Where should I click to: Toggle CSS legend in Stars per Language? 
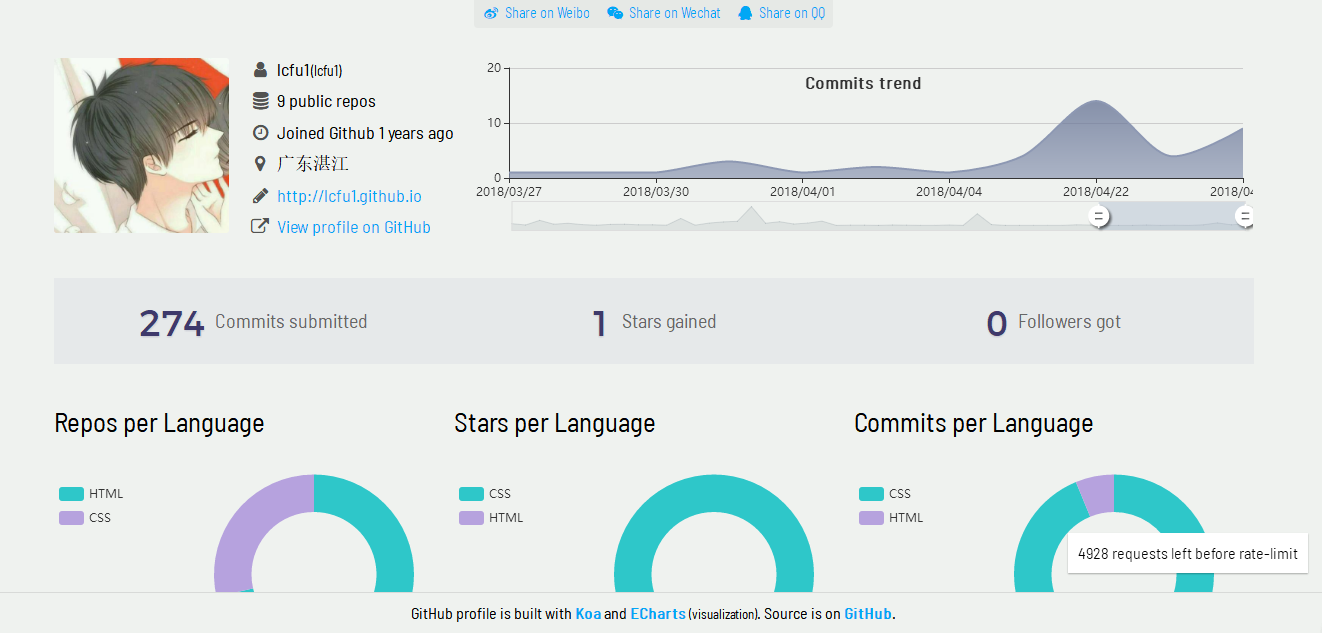coord(485,494)
